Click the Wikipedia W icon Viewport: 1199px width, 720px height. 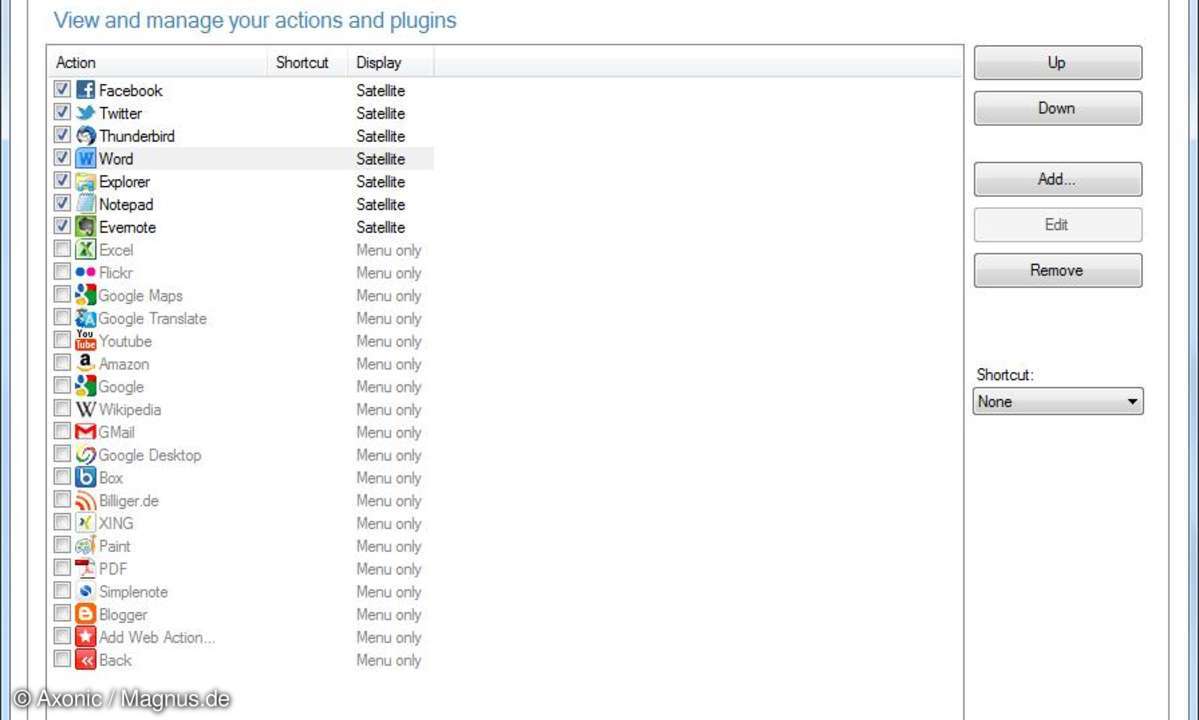tap(86, 410)
